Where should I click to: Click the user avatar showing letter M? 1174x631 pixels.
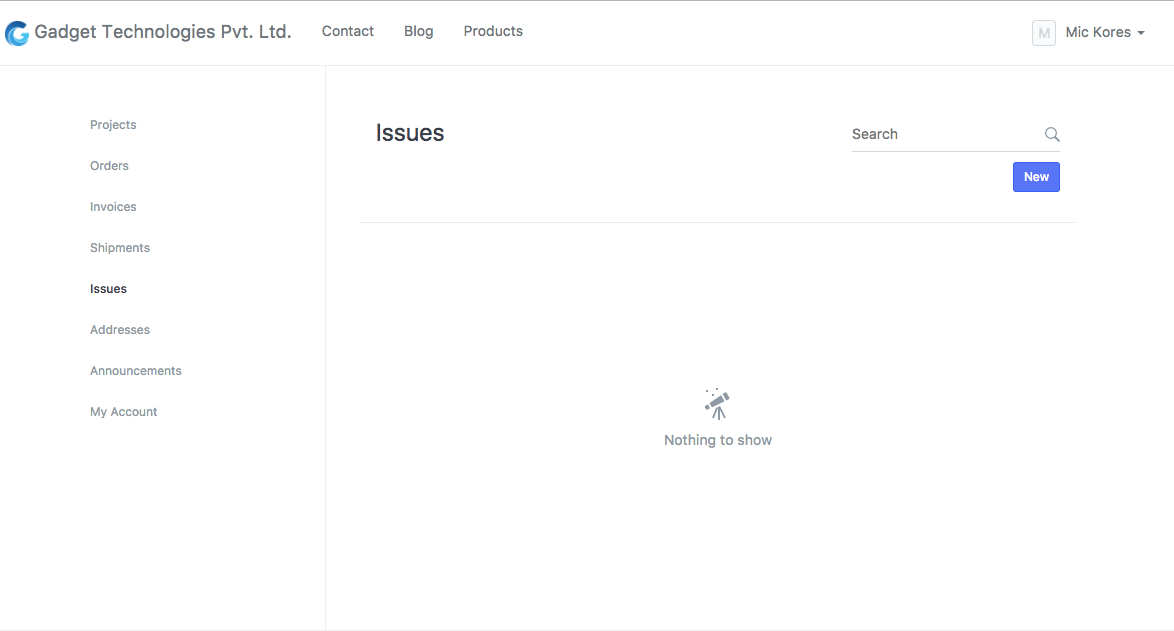click(1044, 32)
